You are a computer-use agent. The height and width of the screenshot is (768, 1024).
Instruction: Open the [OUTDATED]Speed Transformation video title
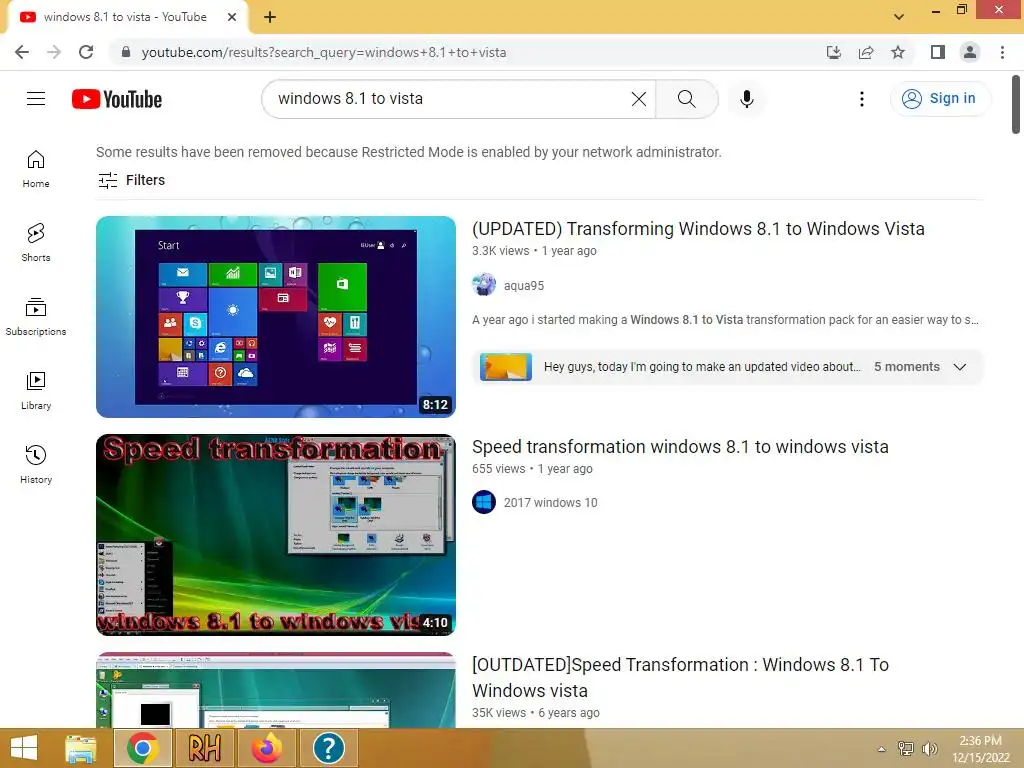[680, 677]
